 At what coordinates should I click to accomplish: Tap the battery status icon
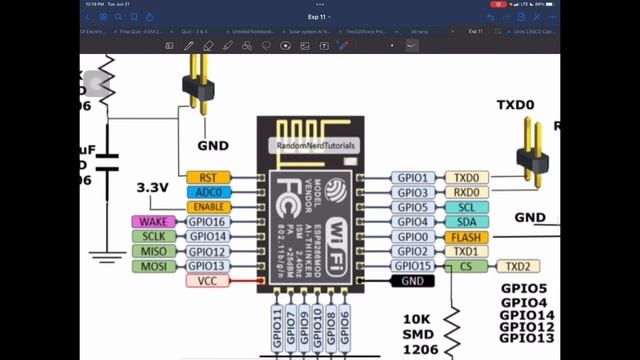[550, 4]
